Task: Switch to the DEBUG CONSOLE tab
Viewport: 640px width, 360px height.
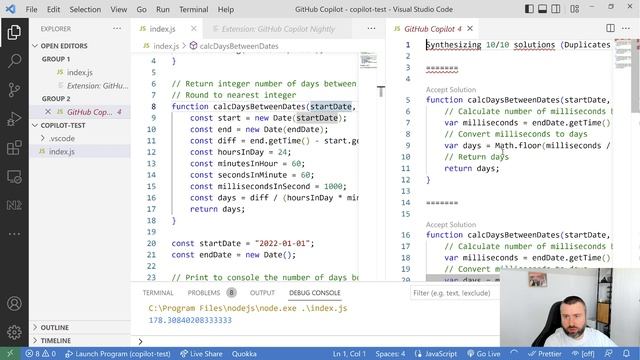Action: tap(315, 293)
